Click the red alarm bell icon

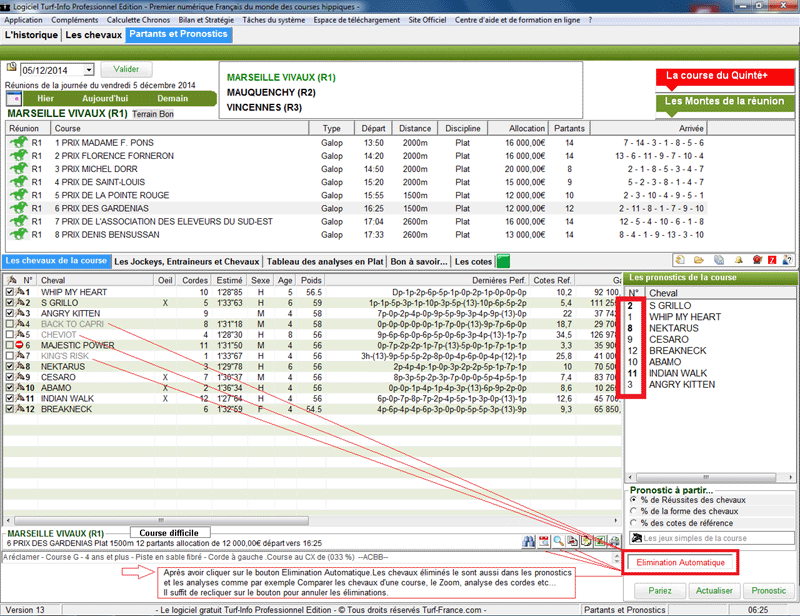coord(757,260)
